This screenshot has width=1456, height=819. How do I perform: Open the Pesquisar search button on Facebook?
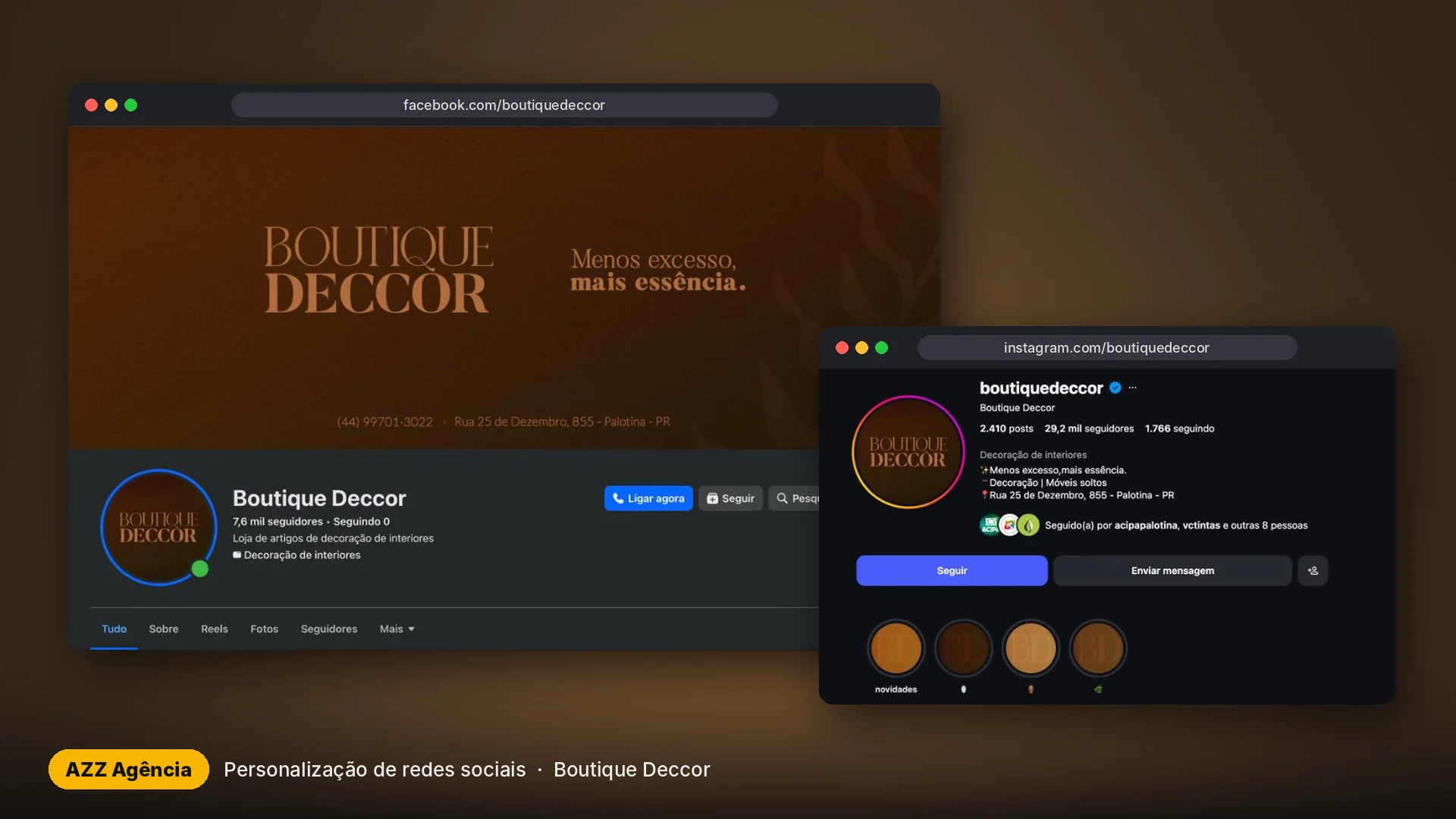pyautogui.click(x=794, y=498)
